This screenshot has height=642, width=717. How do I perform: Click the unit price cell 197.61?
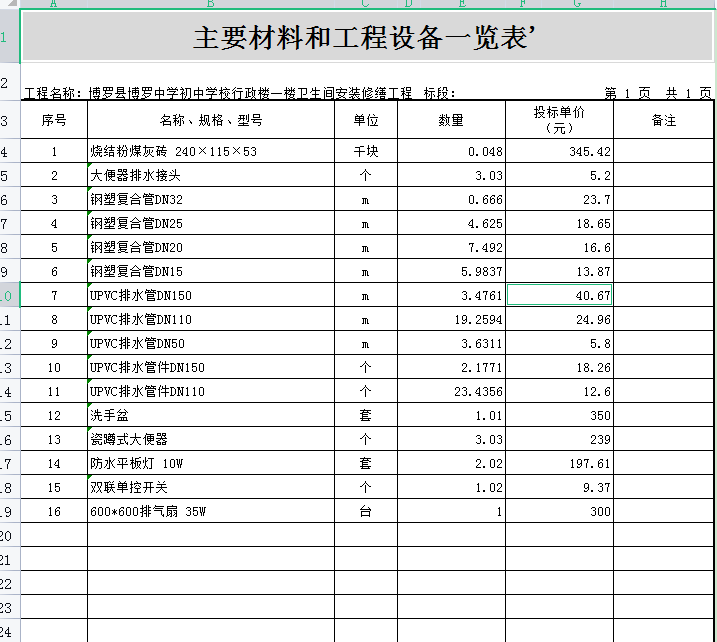point(559,463)
